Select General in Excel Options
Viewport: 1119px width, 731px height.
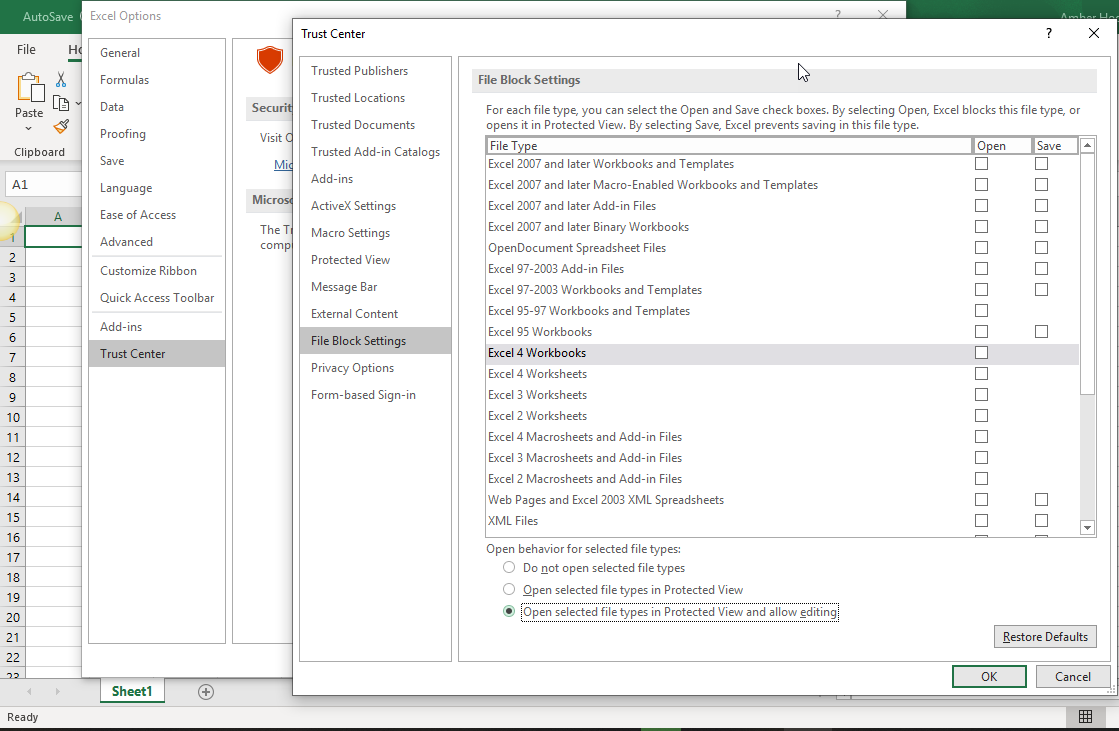pos(157,53)
